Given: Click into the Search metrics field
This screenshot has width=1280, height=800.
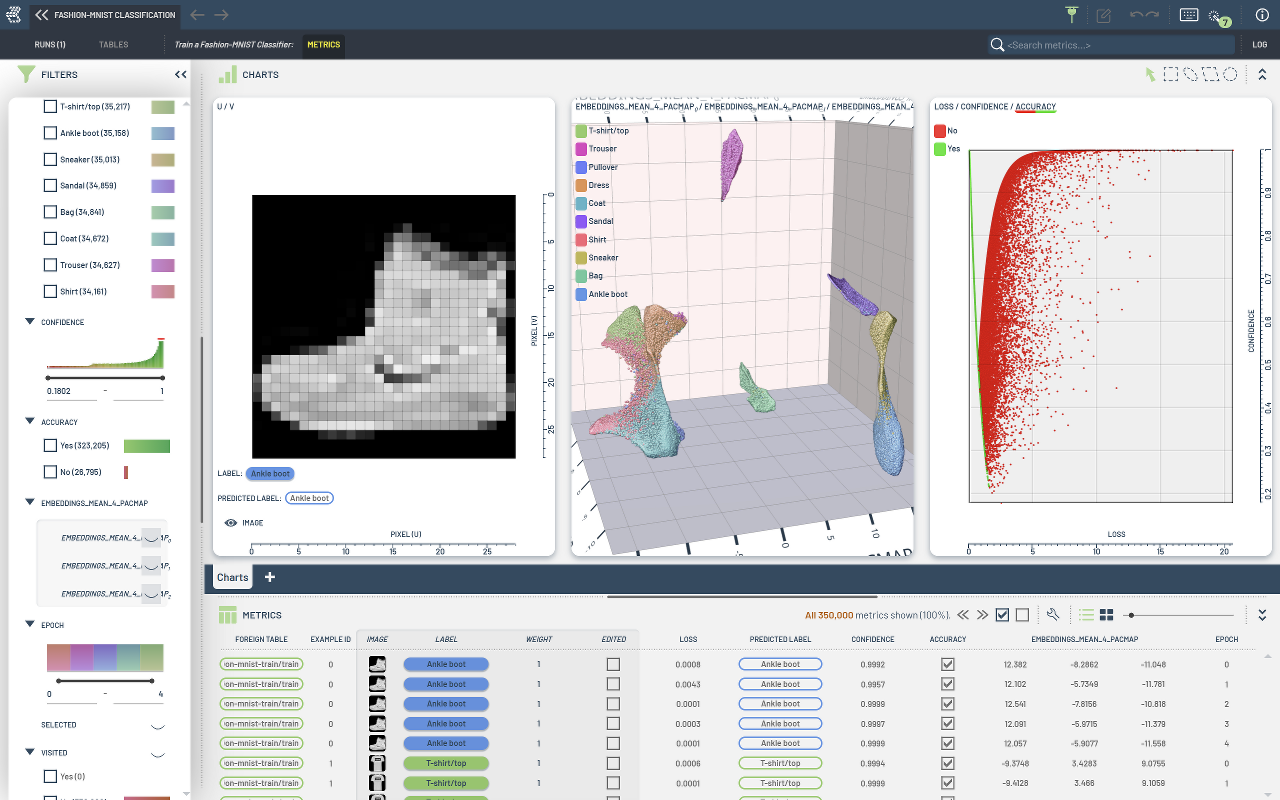Looking at the screenshot, I should pos(1118,45).
